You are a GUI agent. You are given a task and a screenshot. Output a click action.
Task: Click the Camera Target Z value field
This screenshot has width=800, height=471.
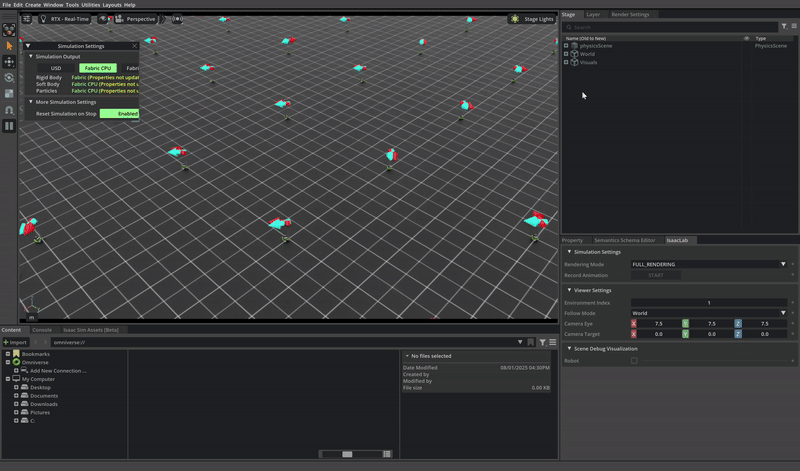tap(764, 334)
